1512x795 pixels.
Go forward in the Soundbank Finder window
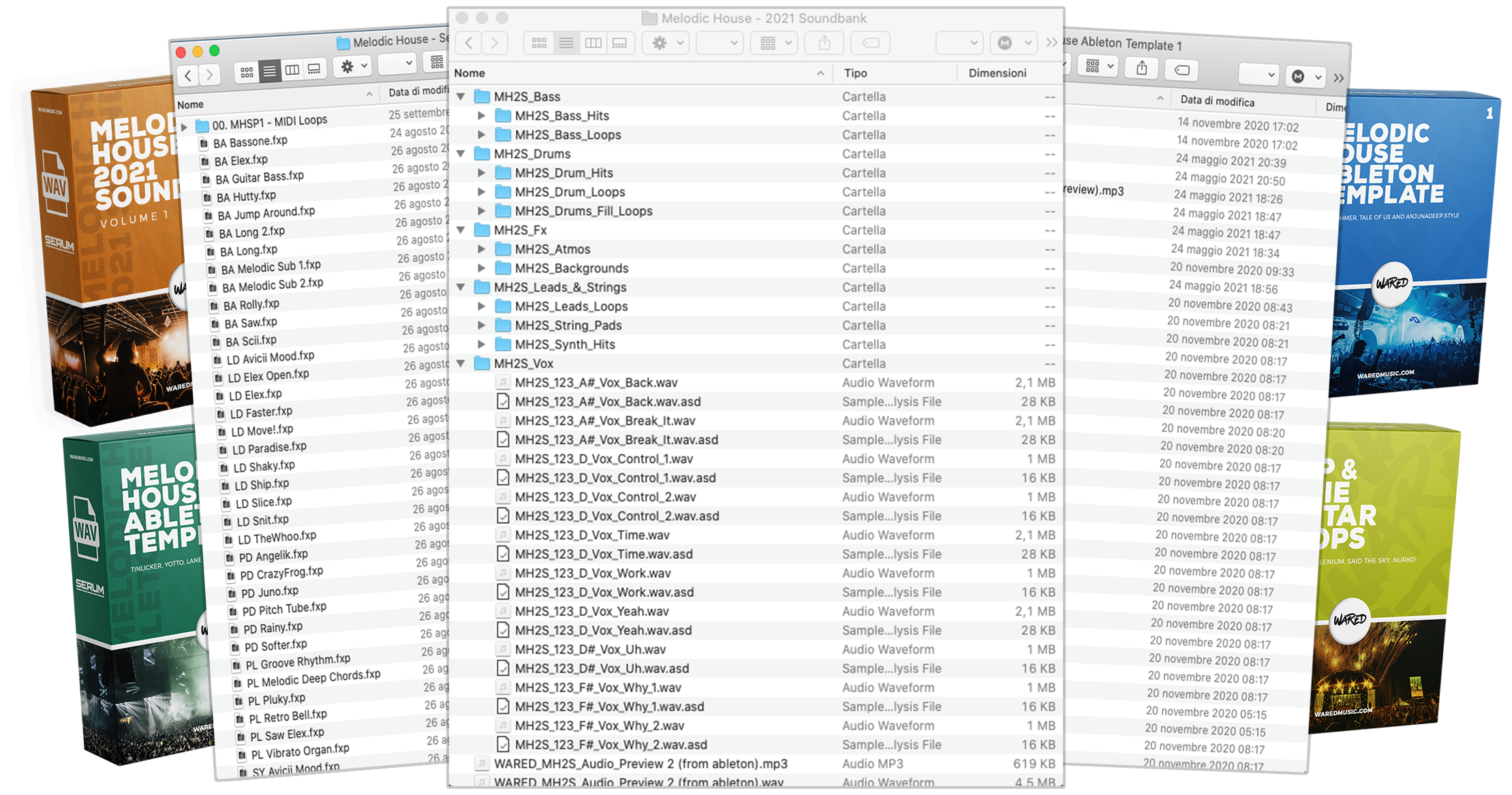(494, 43)
